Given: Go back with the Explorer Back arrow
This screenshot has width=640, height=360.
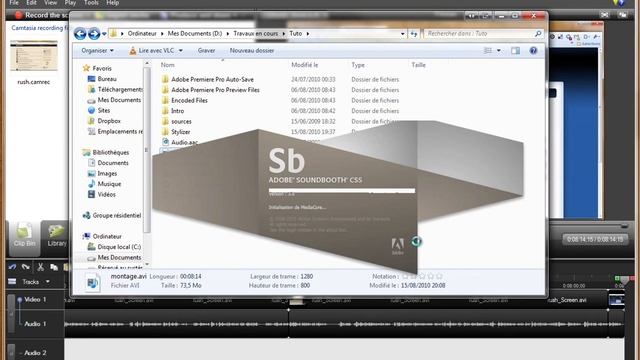Looking at the screenshot, I should [80, 33].
